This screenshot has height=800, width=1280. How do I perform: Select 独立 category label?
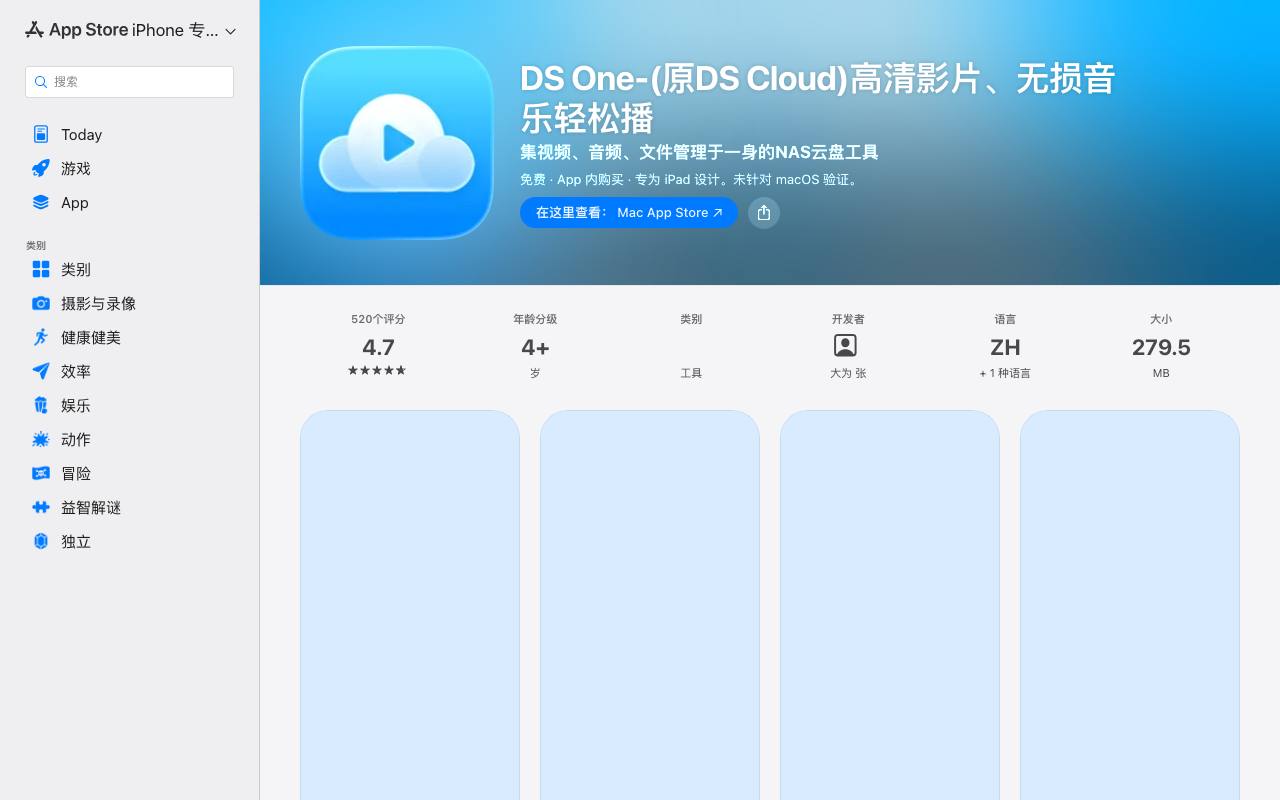[76, 541]
